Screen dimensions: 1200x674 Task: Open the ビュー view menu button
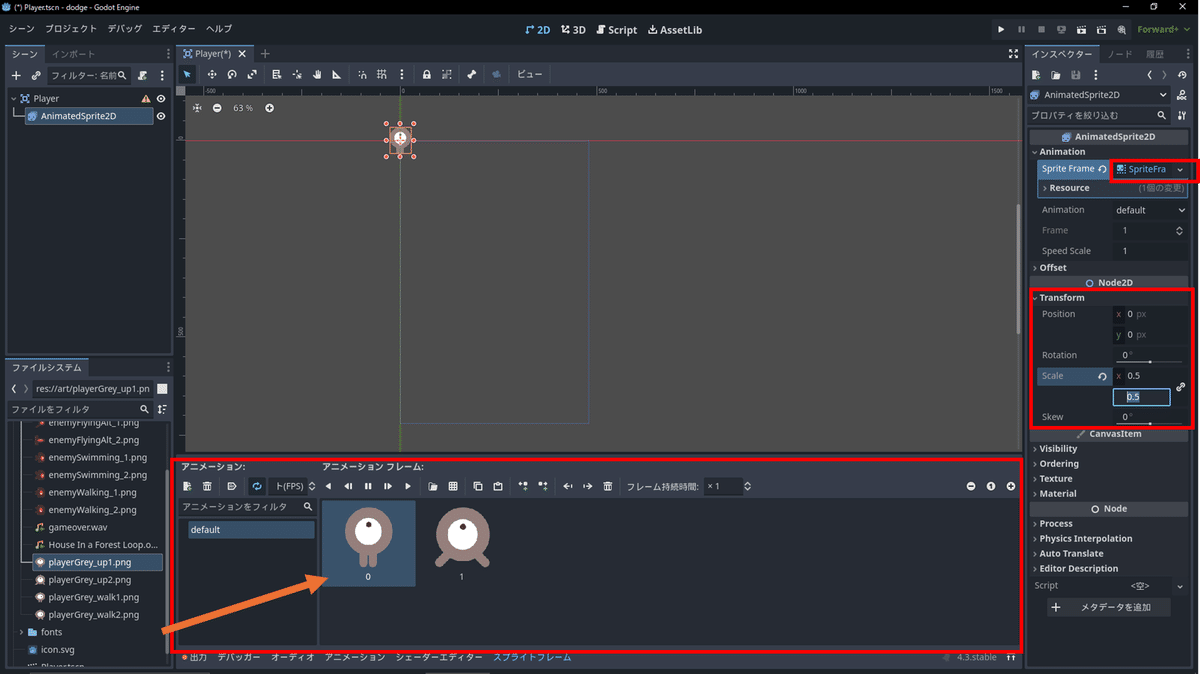530,74
